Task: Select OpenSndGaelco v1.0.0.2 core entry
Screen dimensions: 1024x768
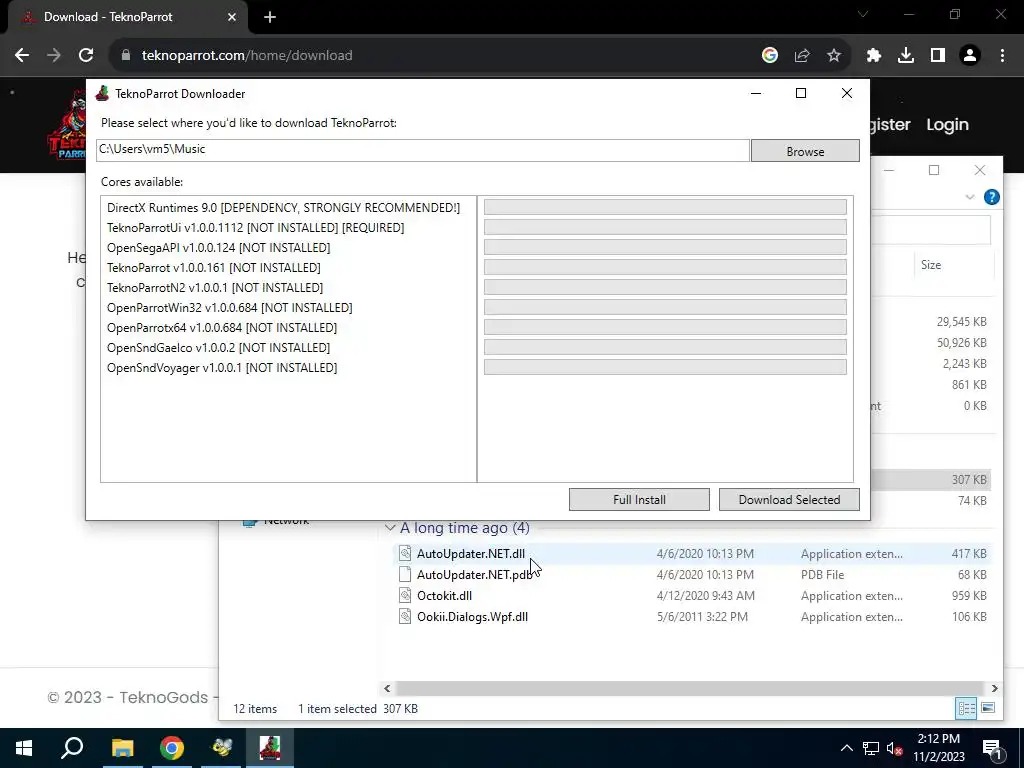Action: click(x=219, y=347)
